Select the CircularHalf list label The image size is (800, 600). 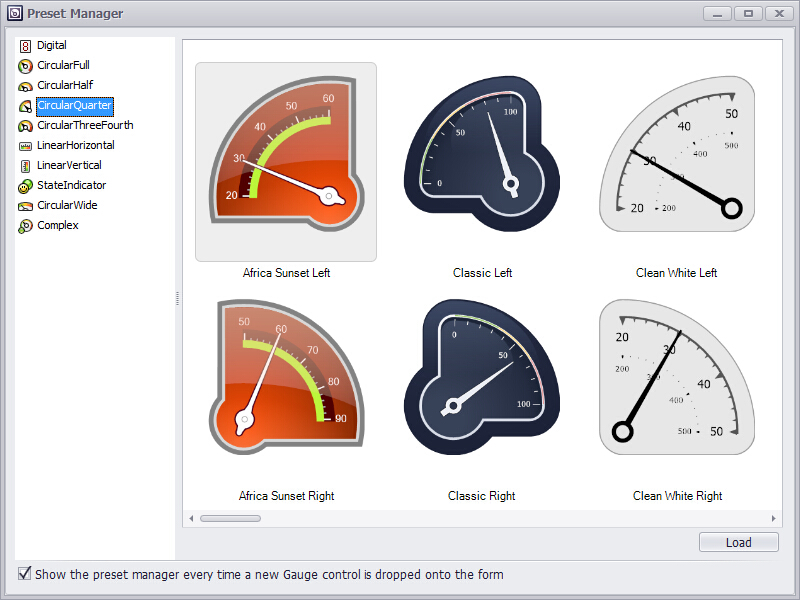pyautogui.click(x=65, y=85)
